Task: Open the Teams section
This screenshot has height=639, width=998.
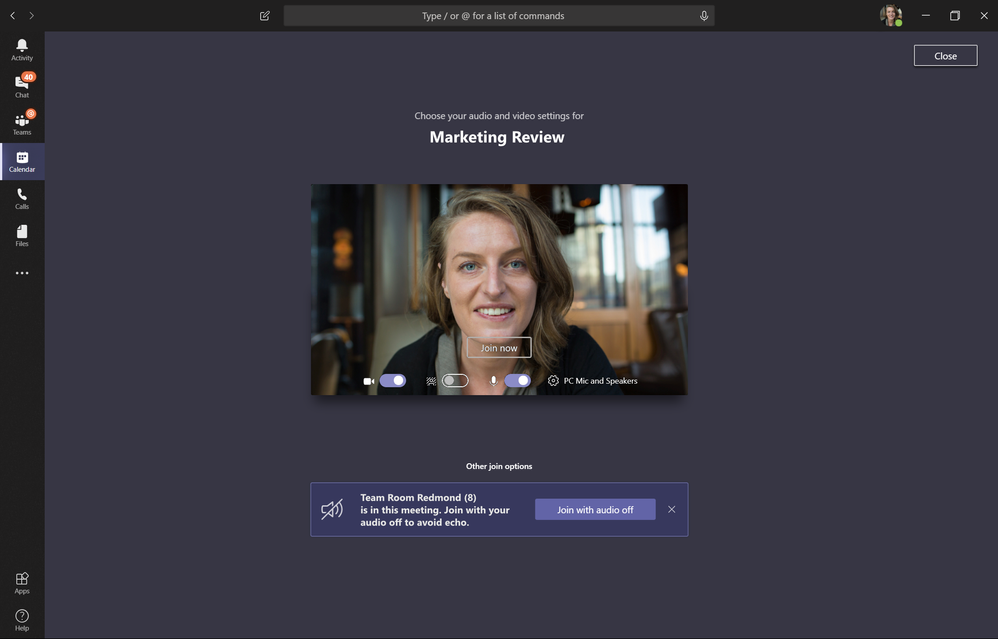Action: pos(22,124)
